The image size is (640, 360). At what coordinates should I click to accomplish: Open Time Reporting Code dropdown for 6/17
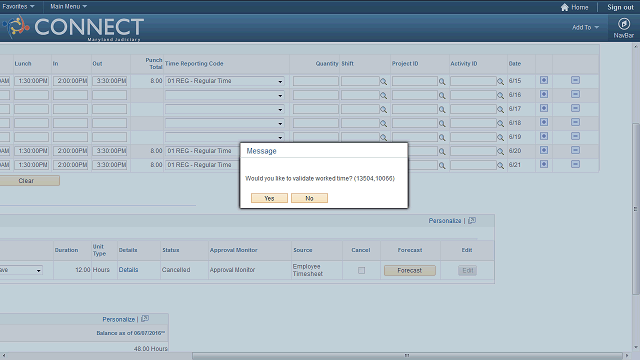[224, 109]
